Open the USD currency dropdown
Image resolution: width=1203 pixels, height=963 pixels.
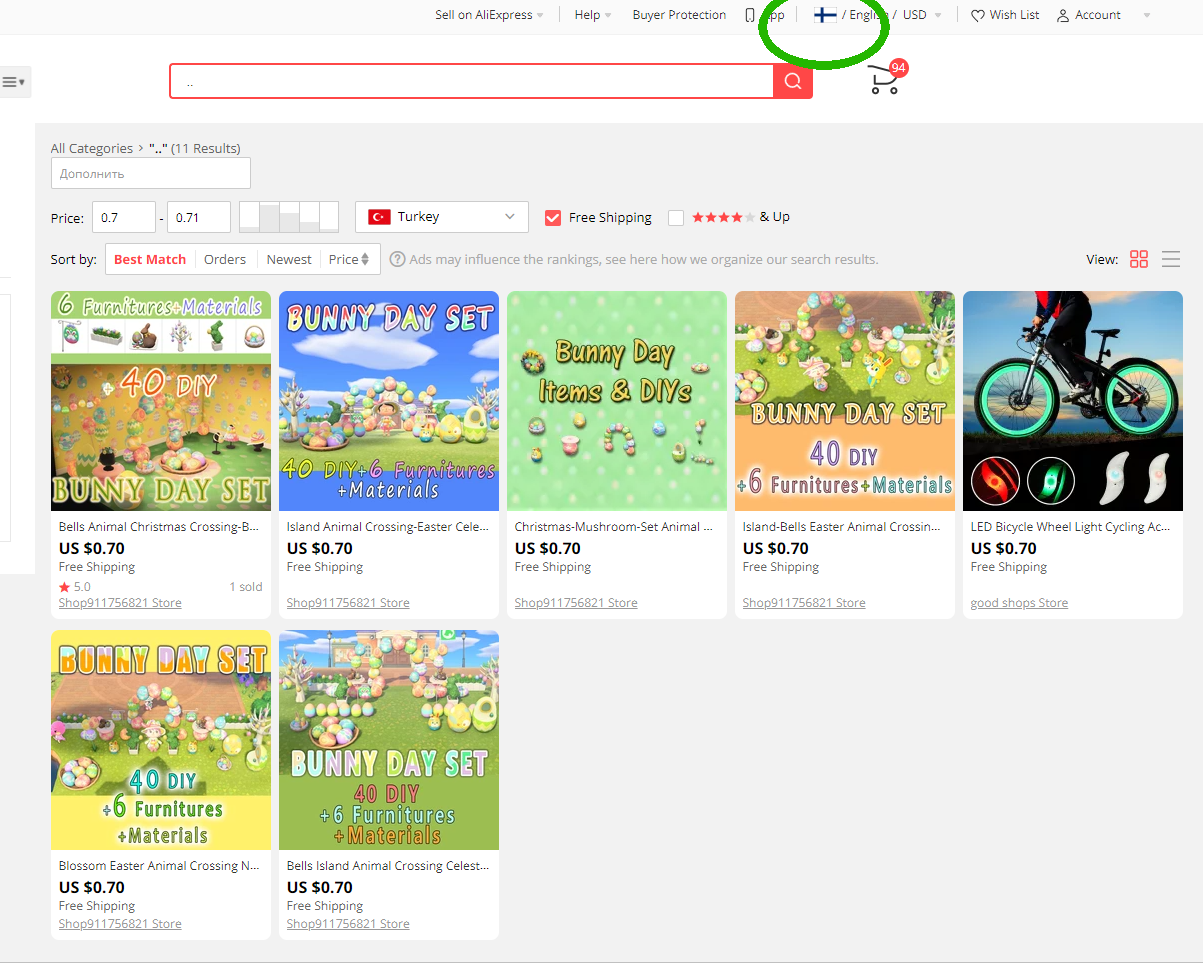point(921,15)
